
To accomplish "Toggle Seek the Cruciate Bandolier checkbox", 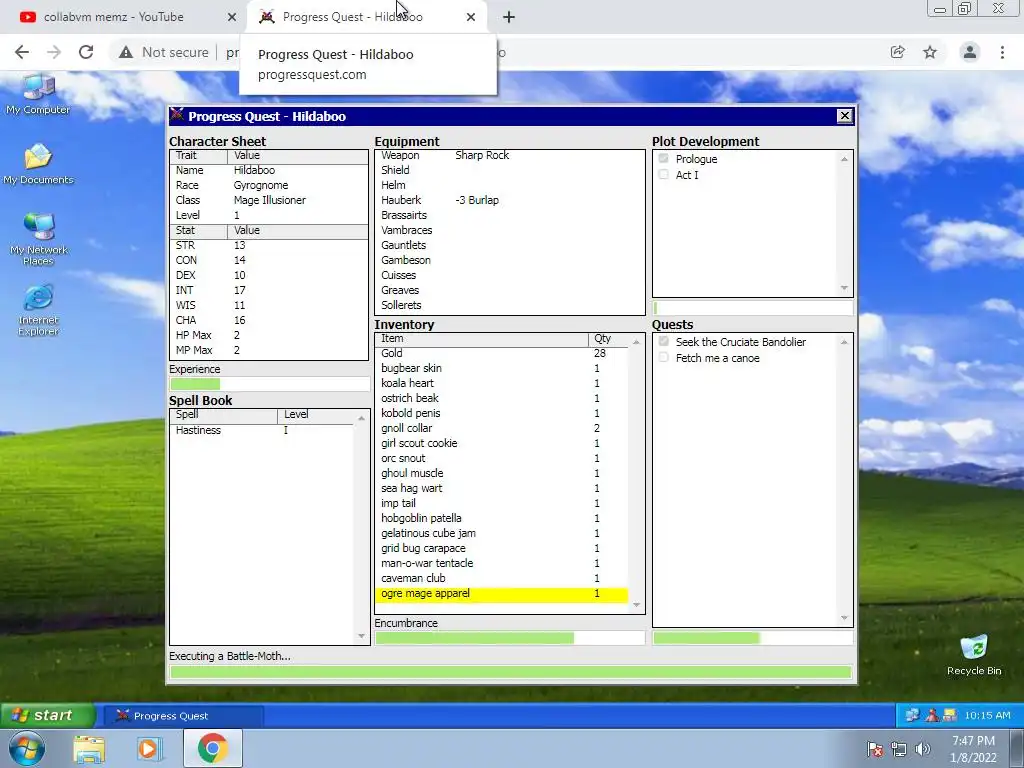I will point(664,342).
